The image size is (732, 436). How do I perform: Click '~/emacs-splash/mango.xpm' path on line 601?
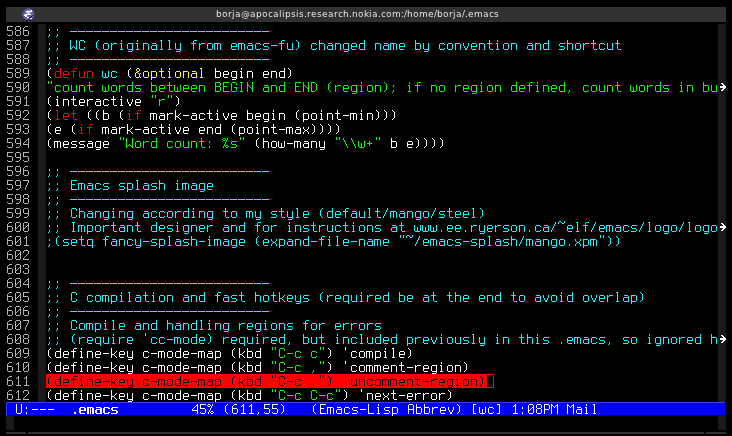click(x=502, y=242)
